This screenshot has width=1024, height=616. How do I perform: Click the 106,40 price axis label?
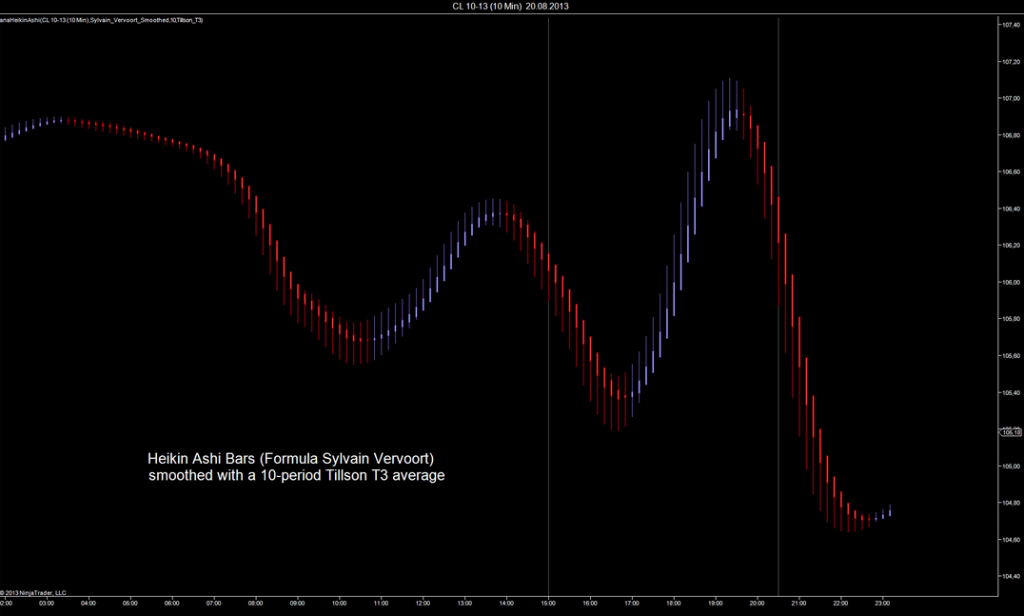pyautogui.click(x=1011, y=209)
